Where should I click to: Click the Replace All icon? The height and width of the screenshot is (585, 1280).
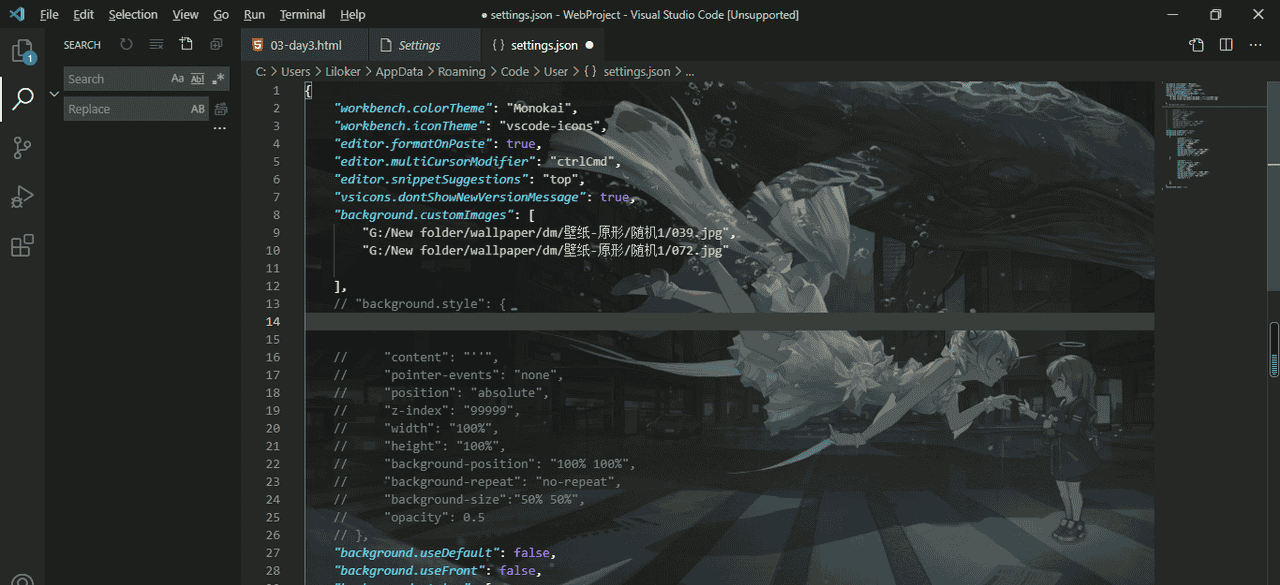pos(221,109)
